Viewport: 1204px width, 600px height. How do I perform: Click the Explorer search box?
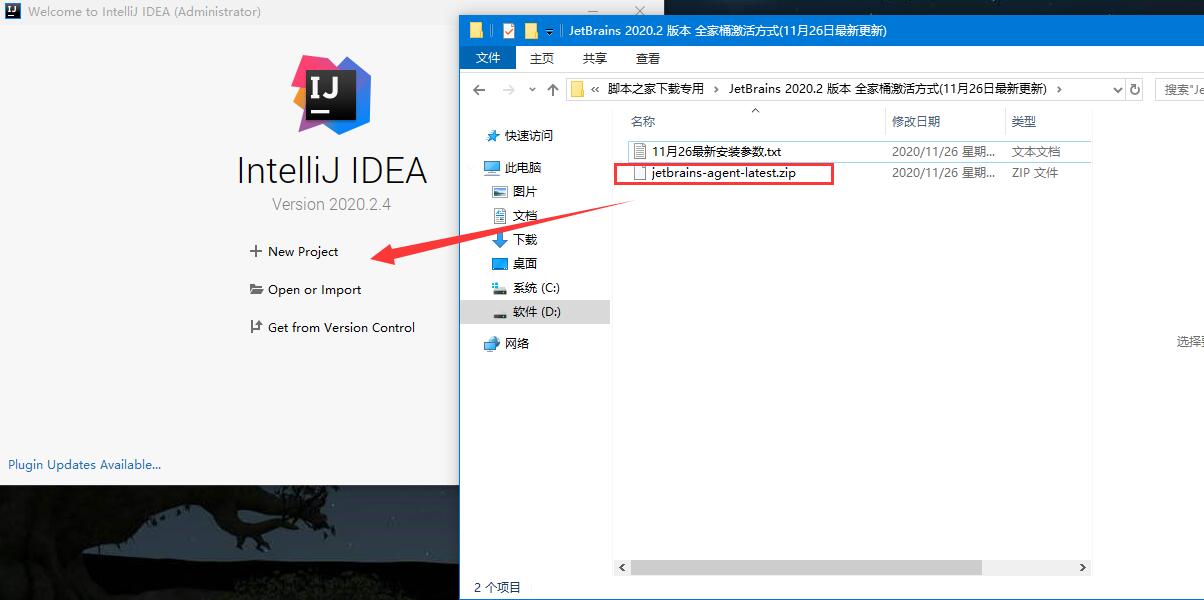pos(1179,89)
